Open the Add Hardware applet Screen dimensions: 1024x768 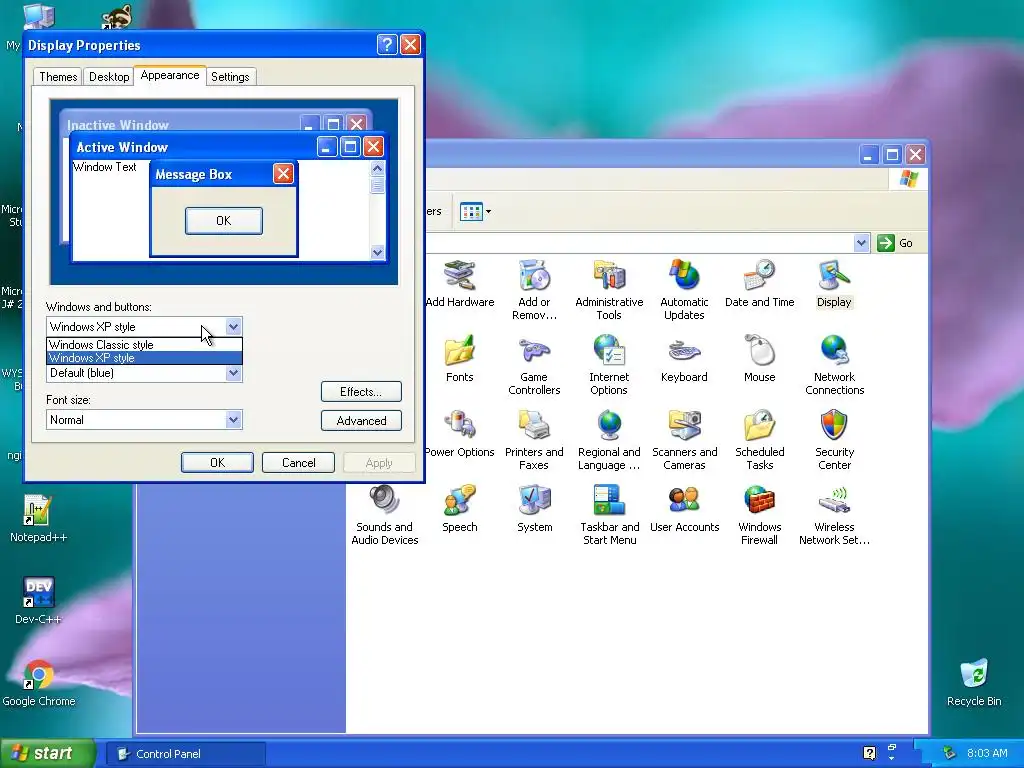(460, 283)
